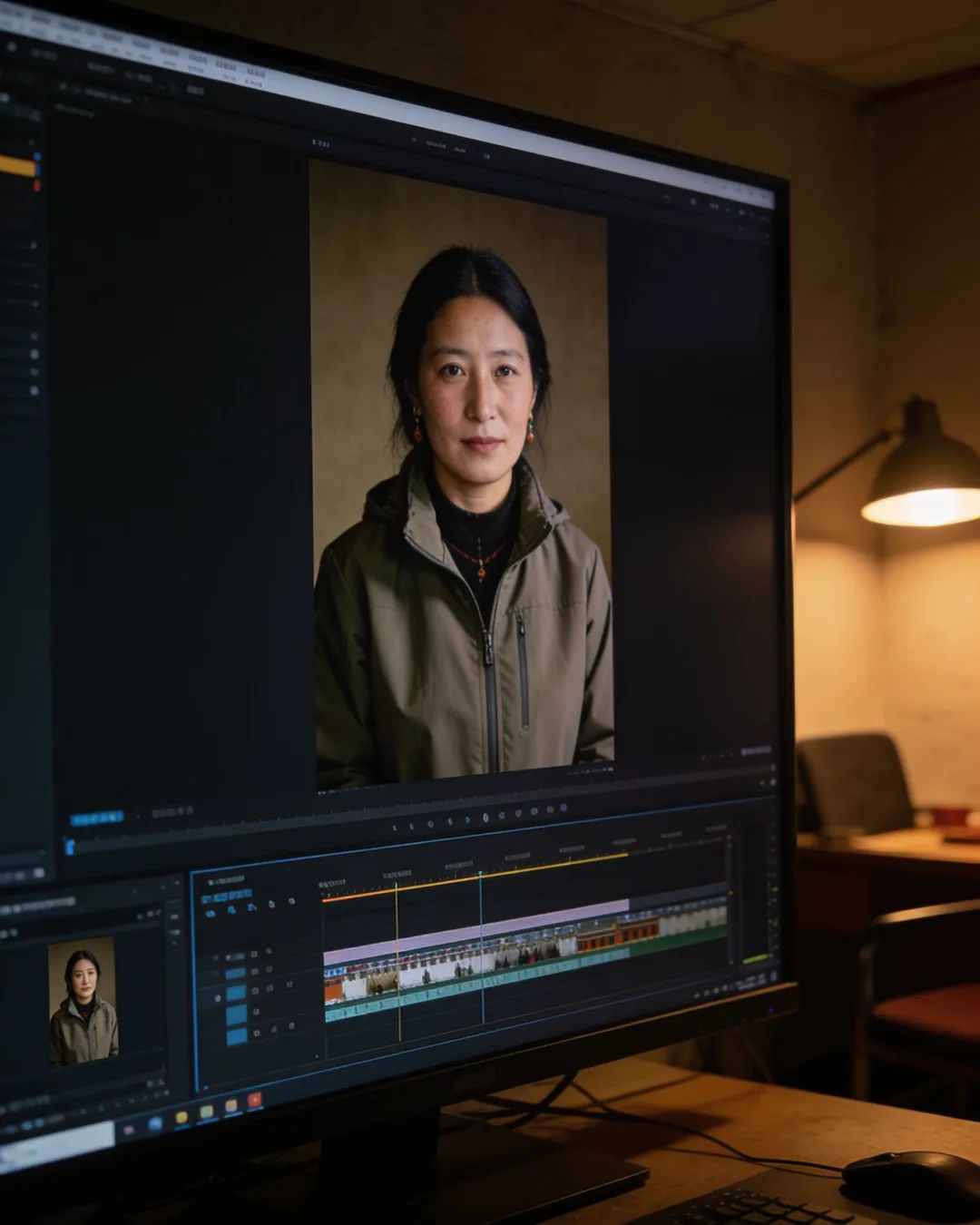The width and height of the screenshot is (980, 1225).
Task: Click the blue playhead handle under the monitor
Action: pos(70,847)
